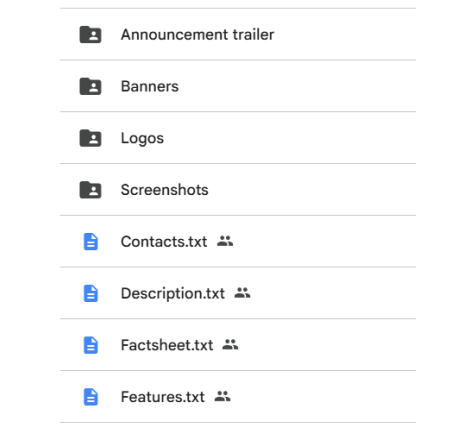Select the Features.txt file name
Screen dimensions: 470x431
coord(163,397)
